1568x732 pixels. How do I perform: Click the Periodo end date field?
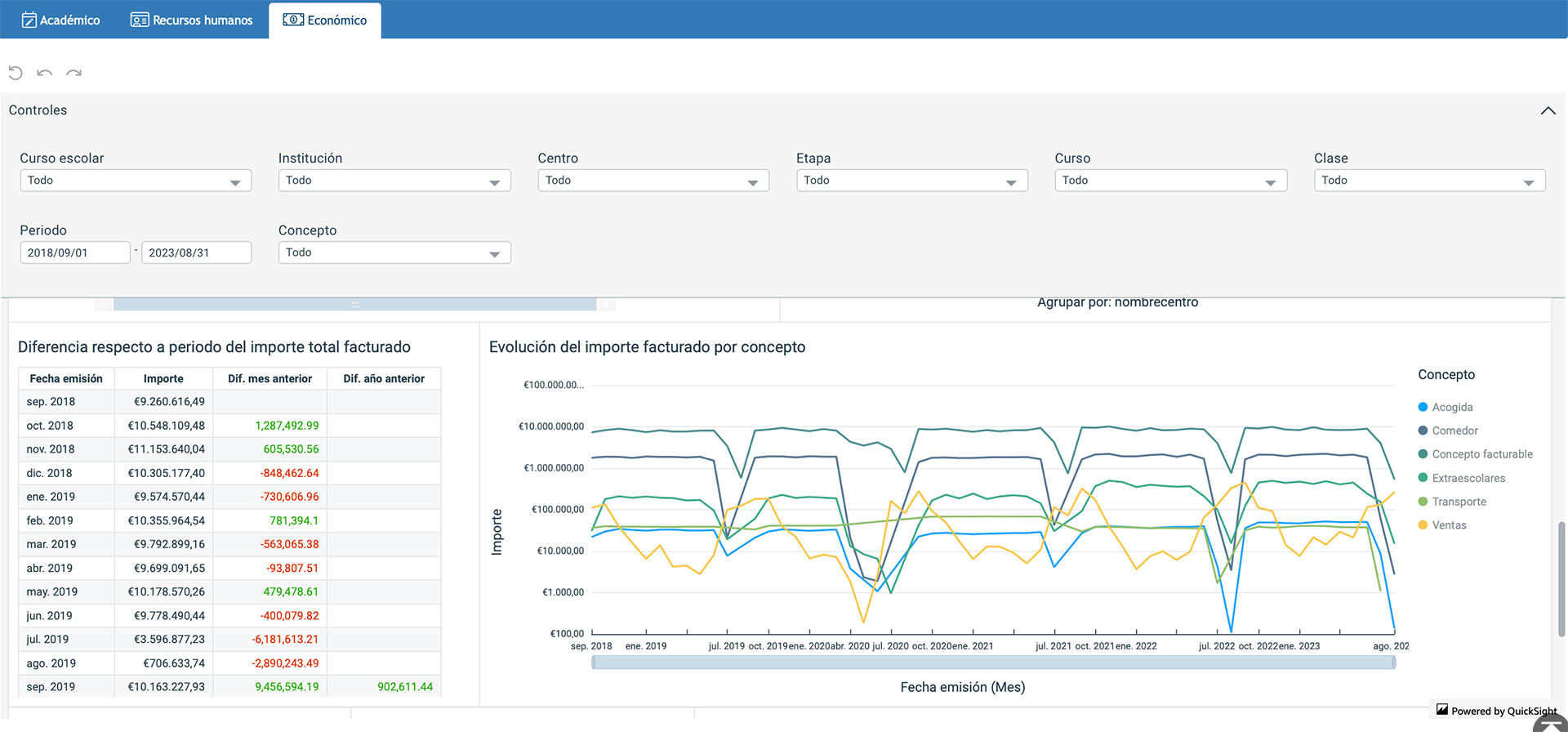click(196, 252)
